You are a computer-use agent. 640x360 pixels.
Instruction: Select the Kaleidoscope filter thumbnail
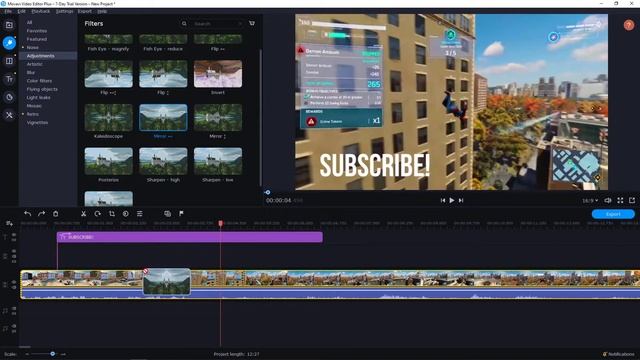coord(109,118)
